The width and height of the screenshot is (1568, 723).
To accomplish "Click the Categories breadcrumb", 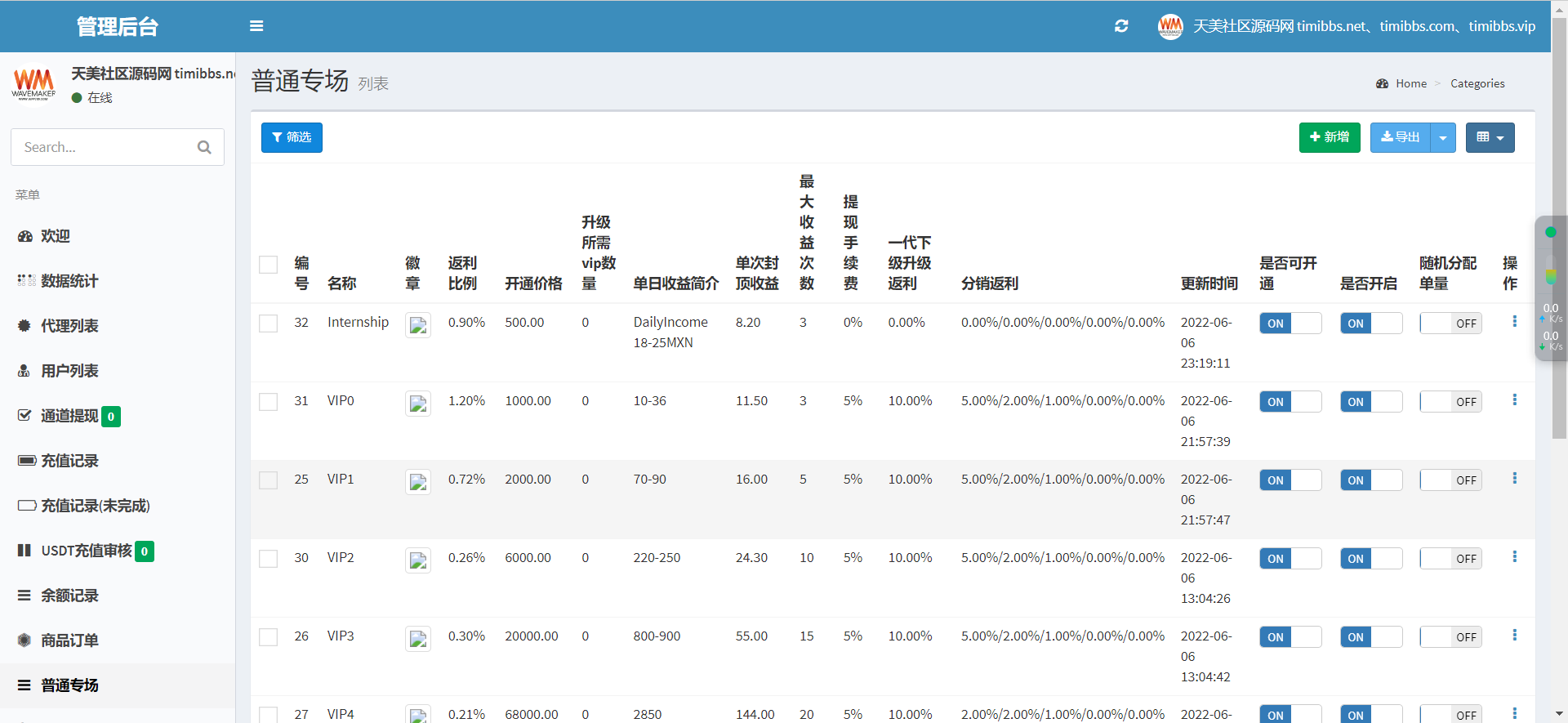I will 1477,83.
